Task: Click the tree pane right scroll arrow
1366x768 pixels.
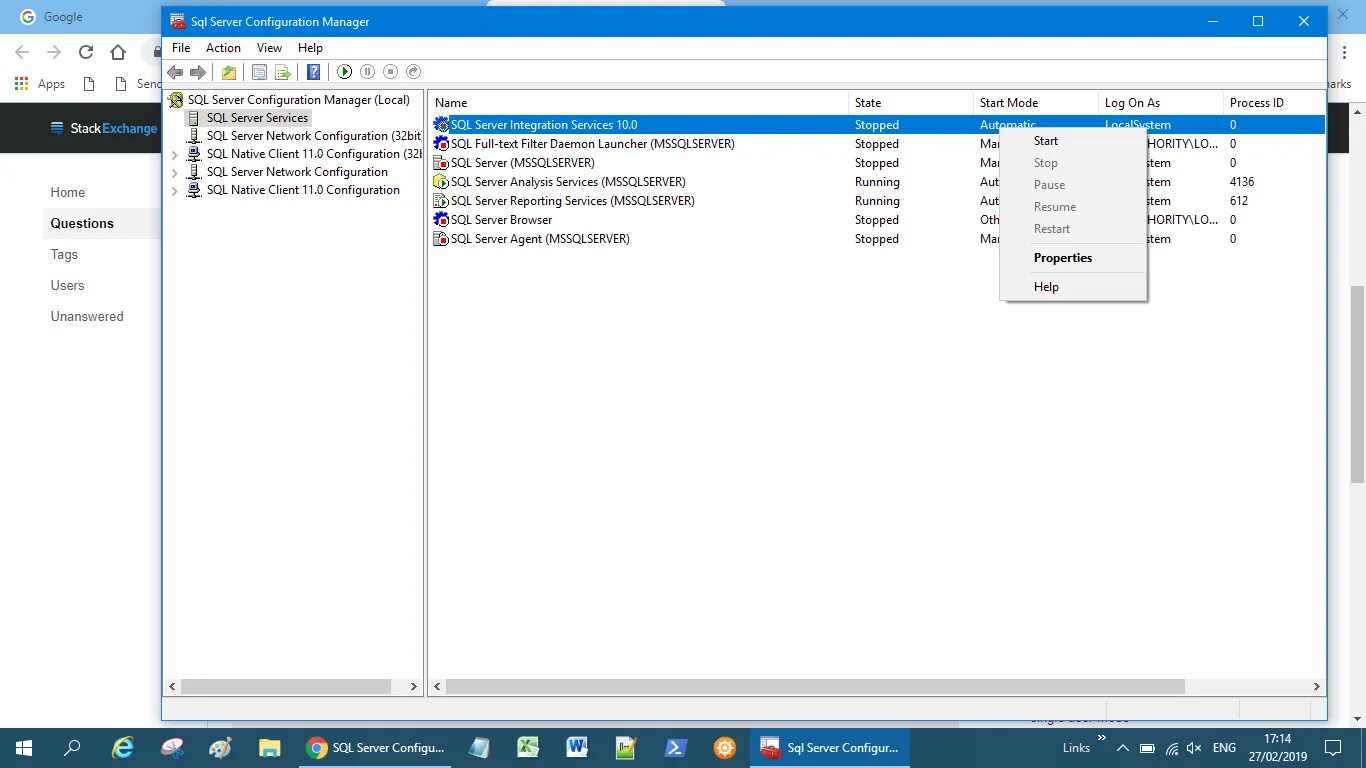Action: 414,687
